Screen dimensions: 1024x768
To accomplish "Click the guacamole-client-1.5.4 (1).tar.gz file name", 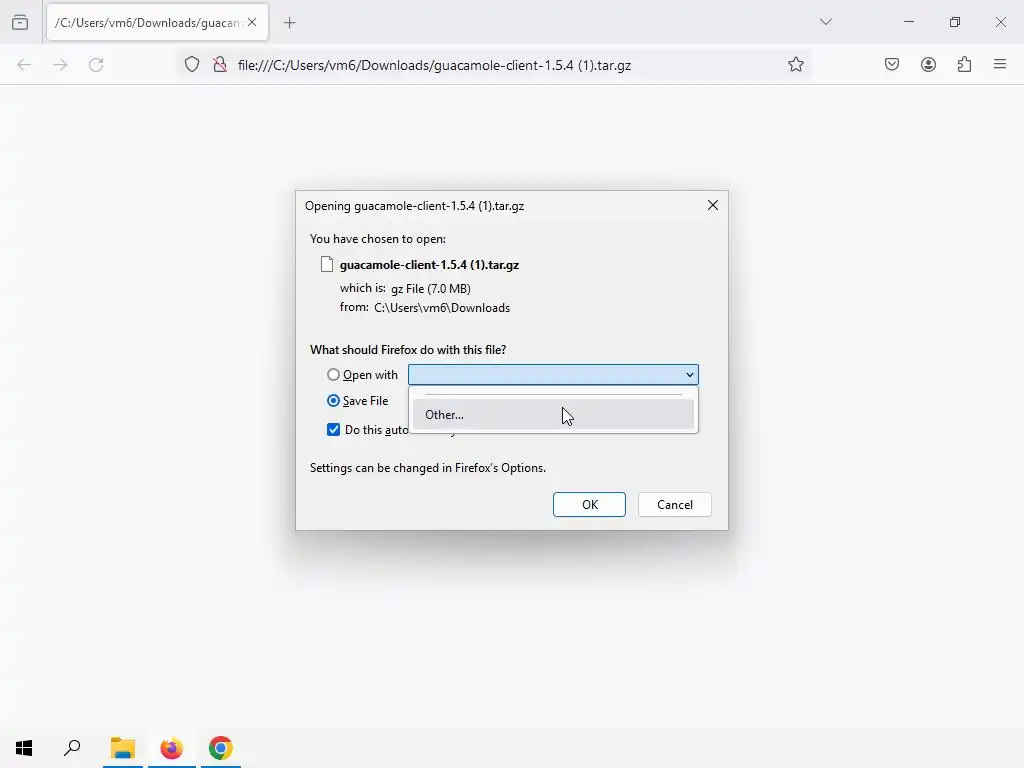I will click(429, 265).
